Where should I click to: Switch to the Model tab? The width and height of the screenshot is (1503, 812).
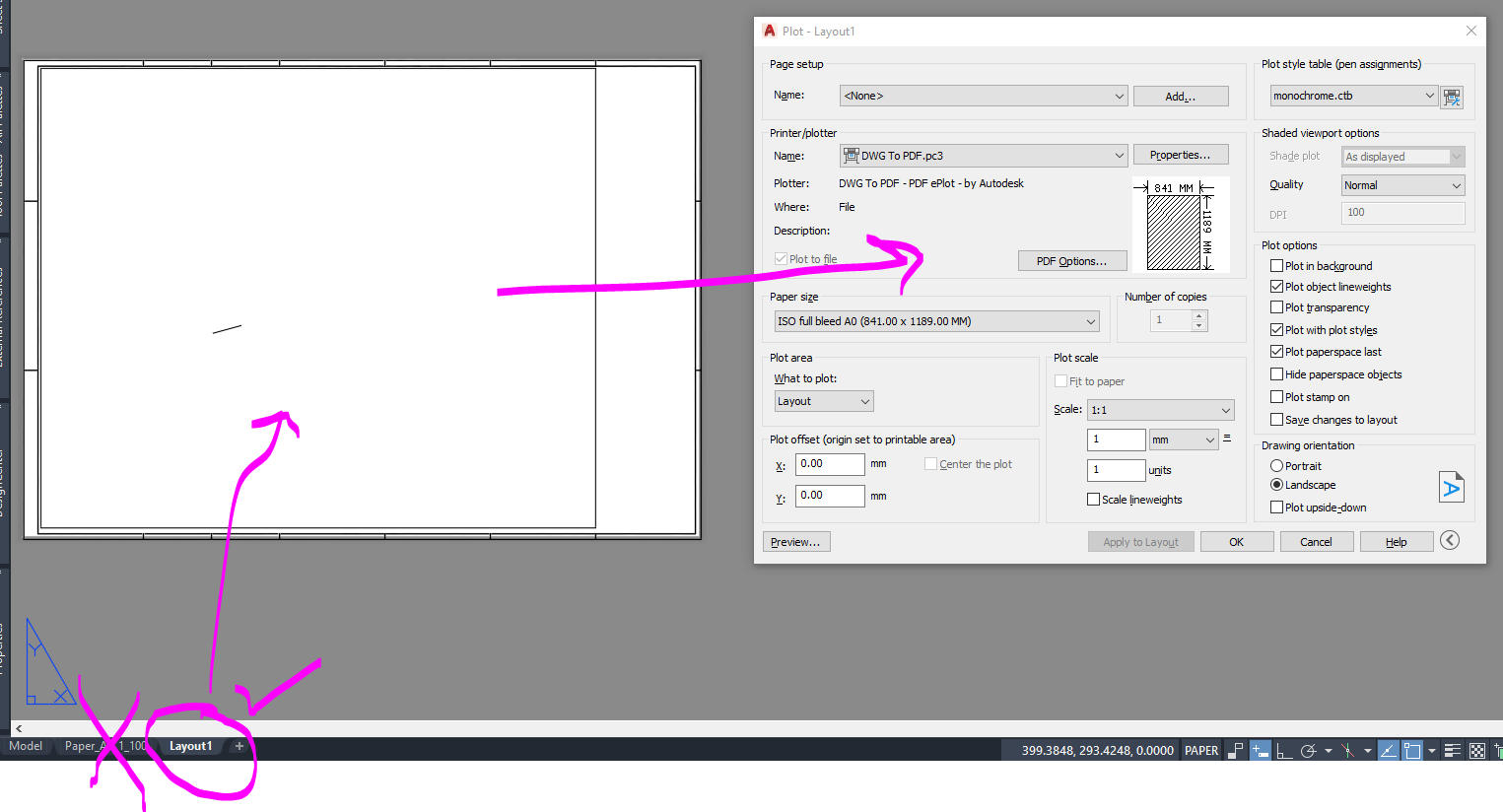(x=26, y=746)
